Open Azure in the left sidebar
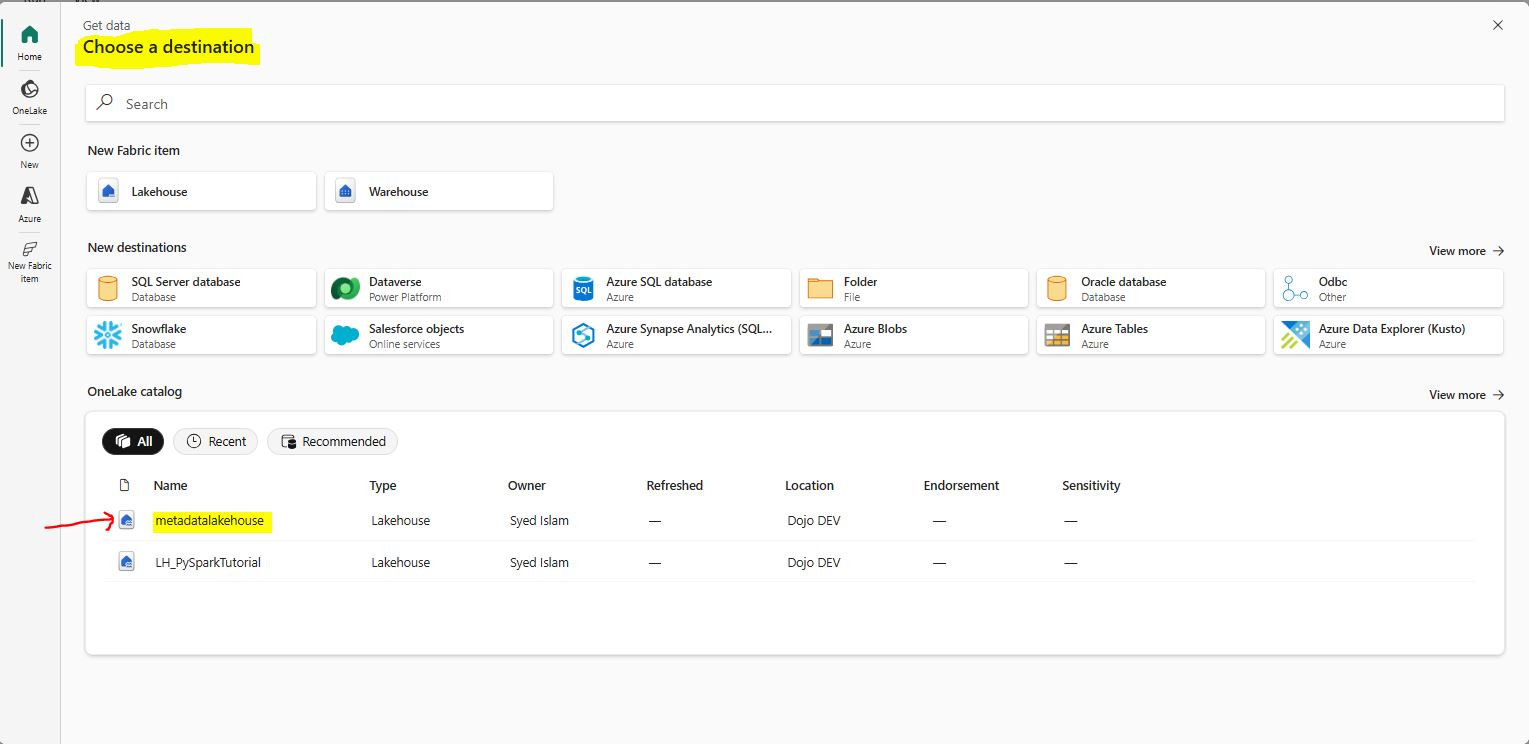The image size is (1529, 744). click(x=29, y=205)
